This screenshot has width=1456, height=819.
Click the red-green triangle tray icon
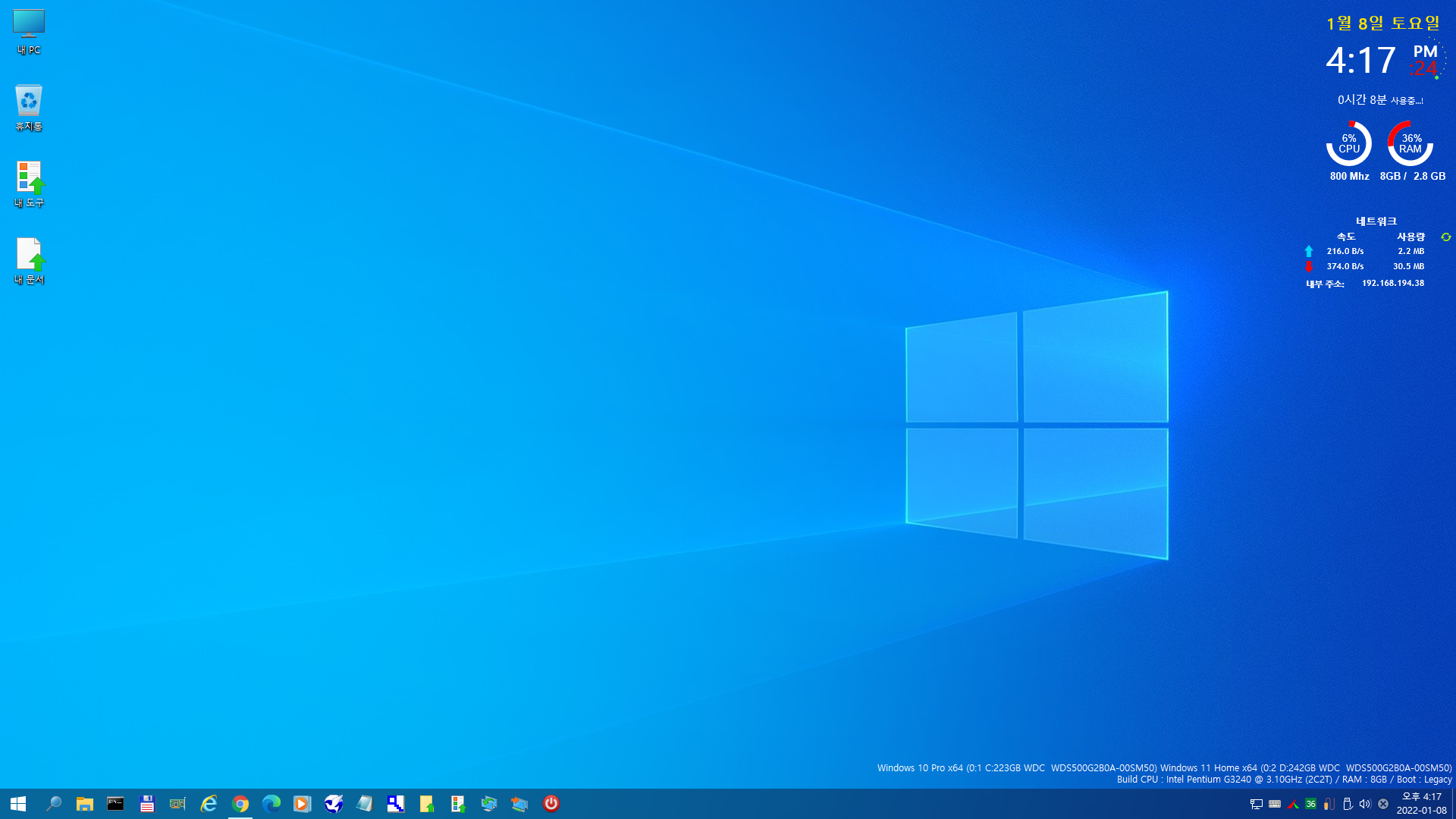coord(1293,804)
